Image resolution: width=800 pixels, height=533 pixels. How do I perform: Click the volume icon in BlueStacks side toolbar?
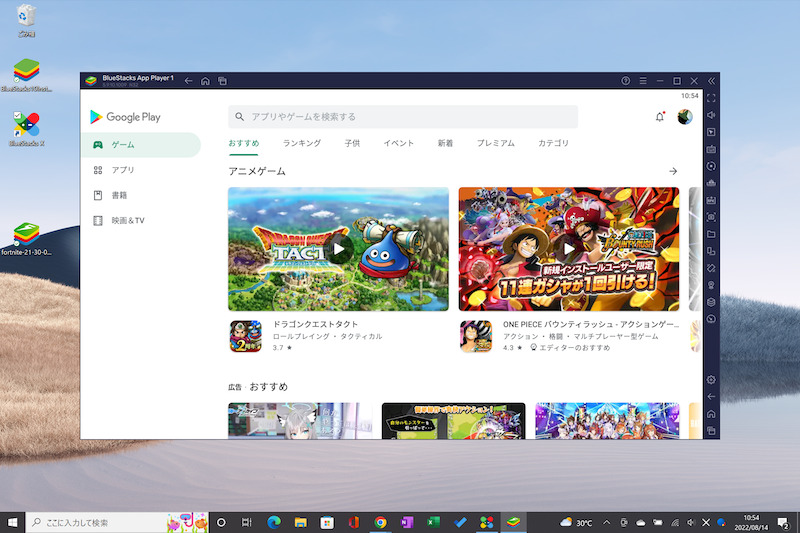pyautogui.click(x=711, y=115)
